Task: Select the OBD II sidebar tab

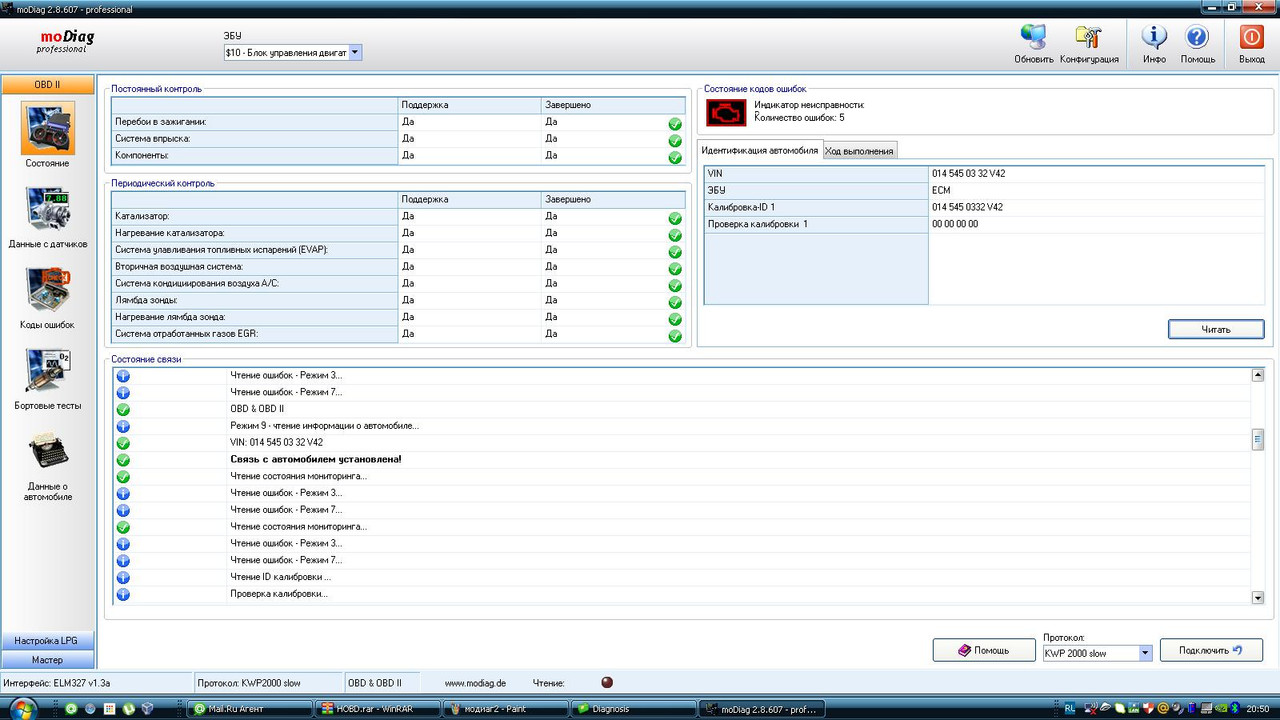Action: [x=47, y=85]
